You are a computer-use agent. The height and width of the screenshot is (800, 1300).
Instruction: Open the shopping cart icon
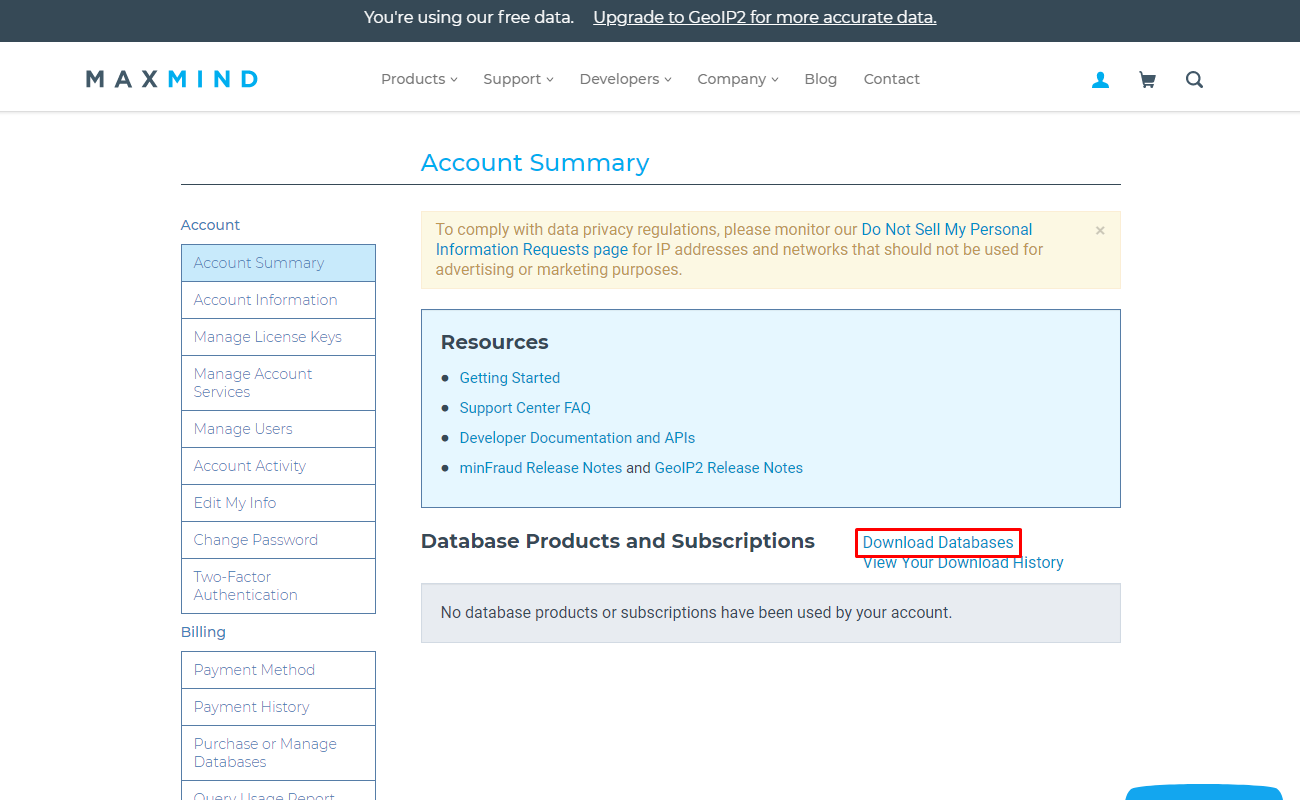click(1147, 80)
